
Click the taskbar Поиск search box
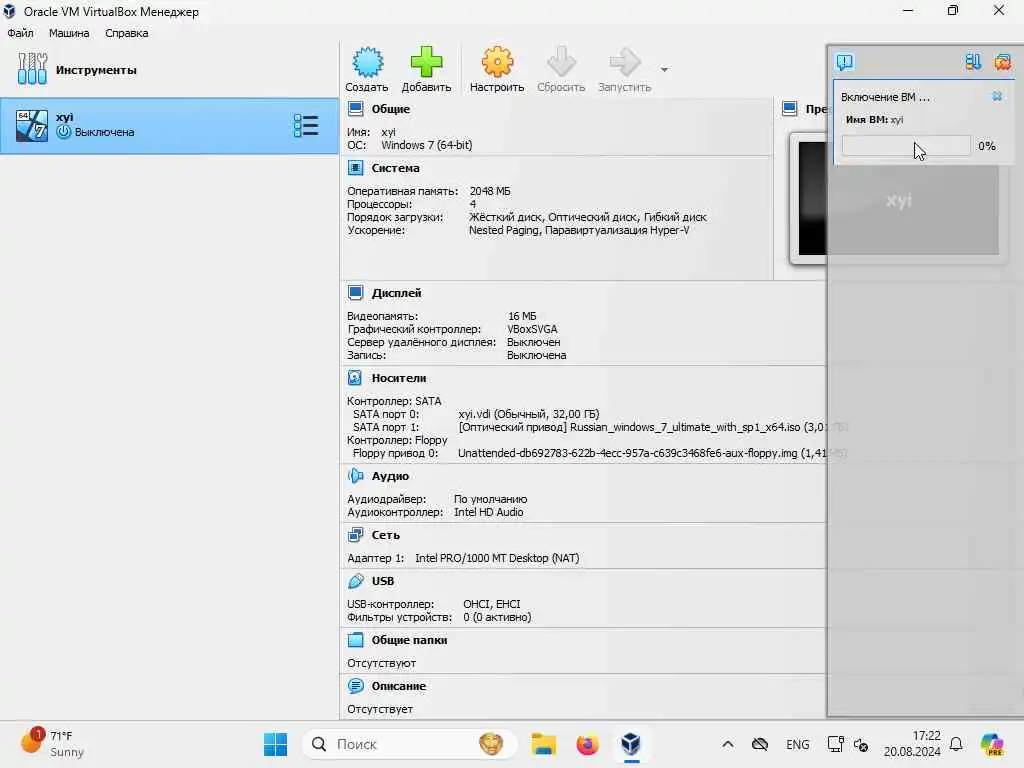pos(409,744)
